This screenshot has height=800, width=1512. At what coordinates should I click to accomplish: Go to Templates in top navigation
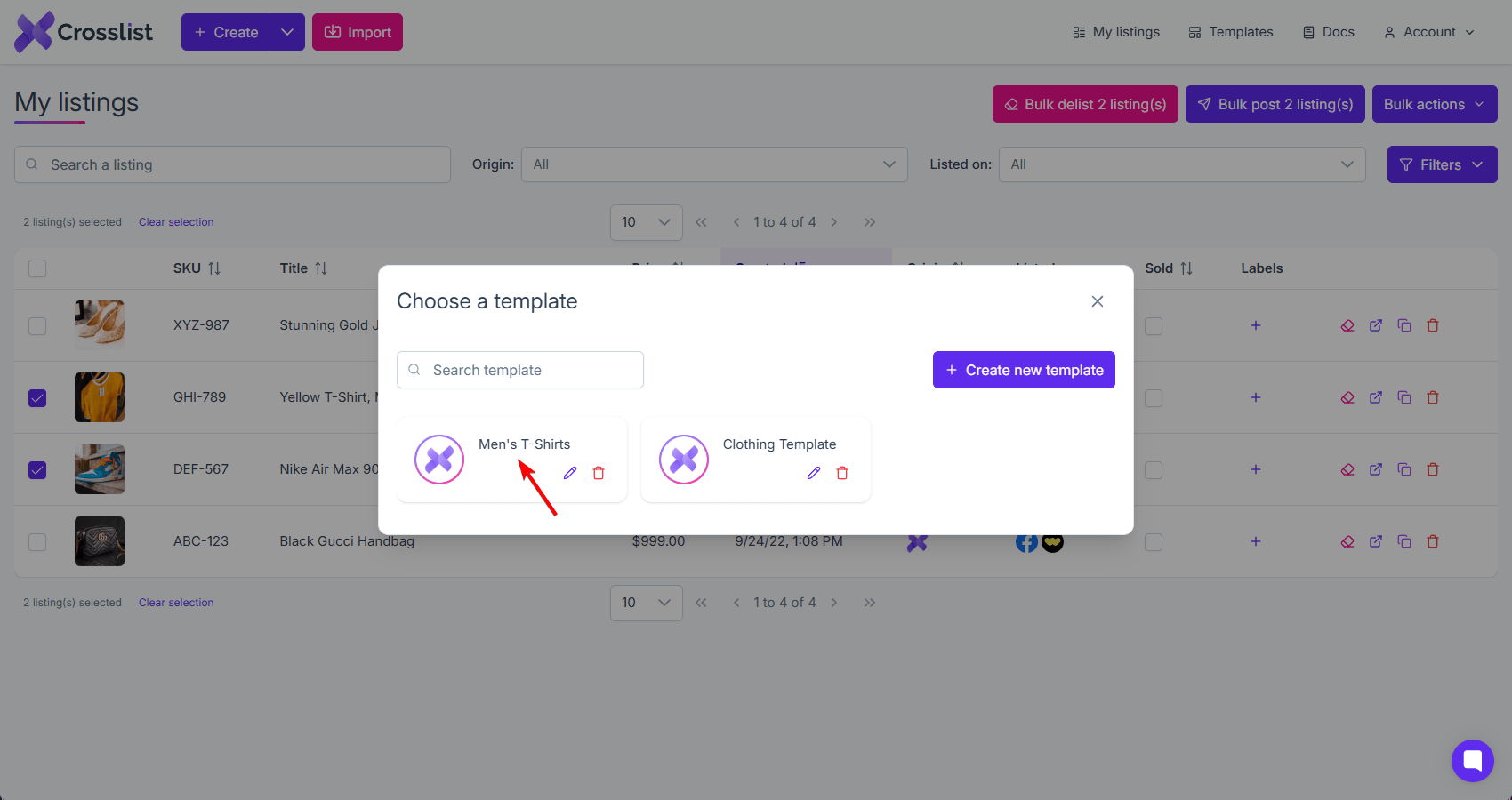click(x=1231, y=32)
